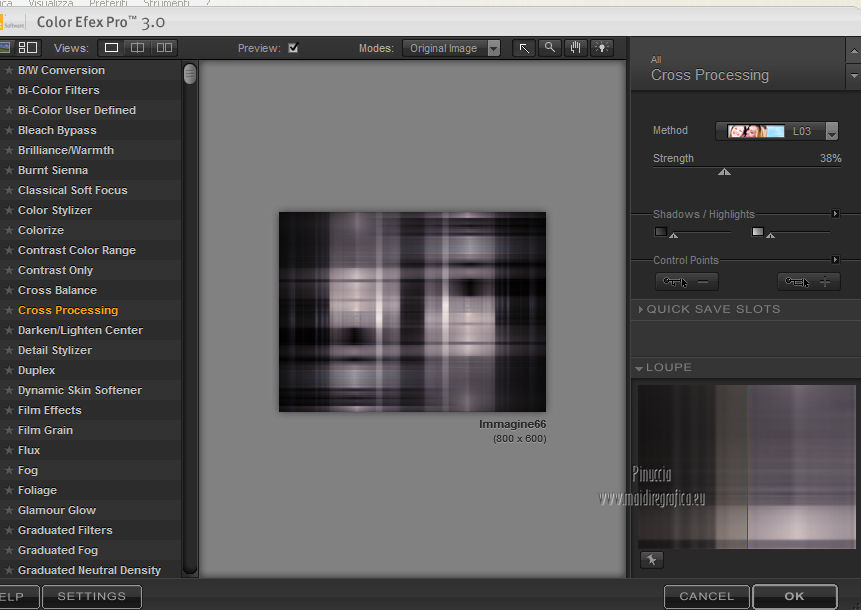Select the Cross Balance filter
Image resolution: width=861 pixels, height=610 pixels.
click(x=57, y=290)
